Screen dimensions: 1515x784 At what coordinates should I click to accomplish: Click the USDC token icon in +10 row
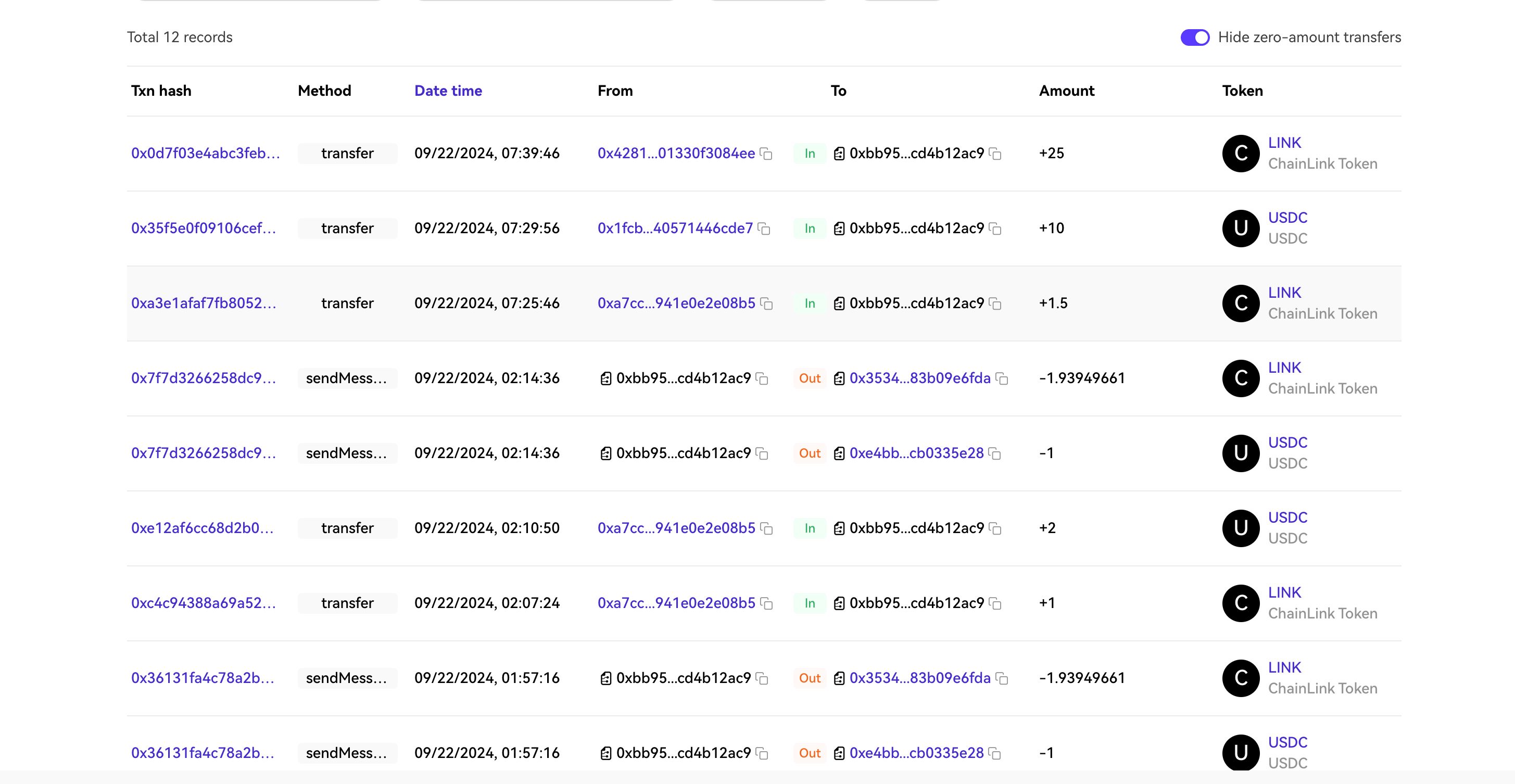(1241, 228)
